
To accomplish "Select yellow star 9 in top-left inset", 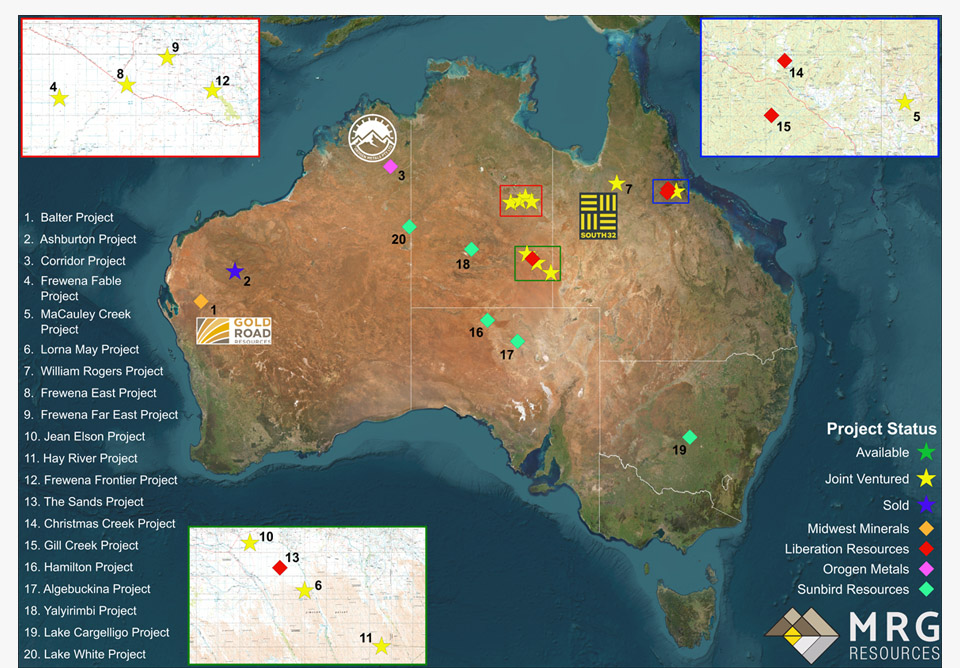I will coord(167,58).
